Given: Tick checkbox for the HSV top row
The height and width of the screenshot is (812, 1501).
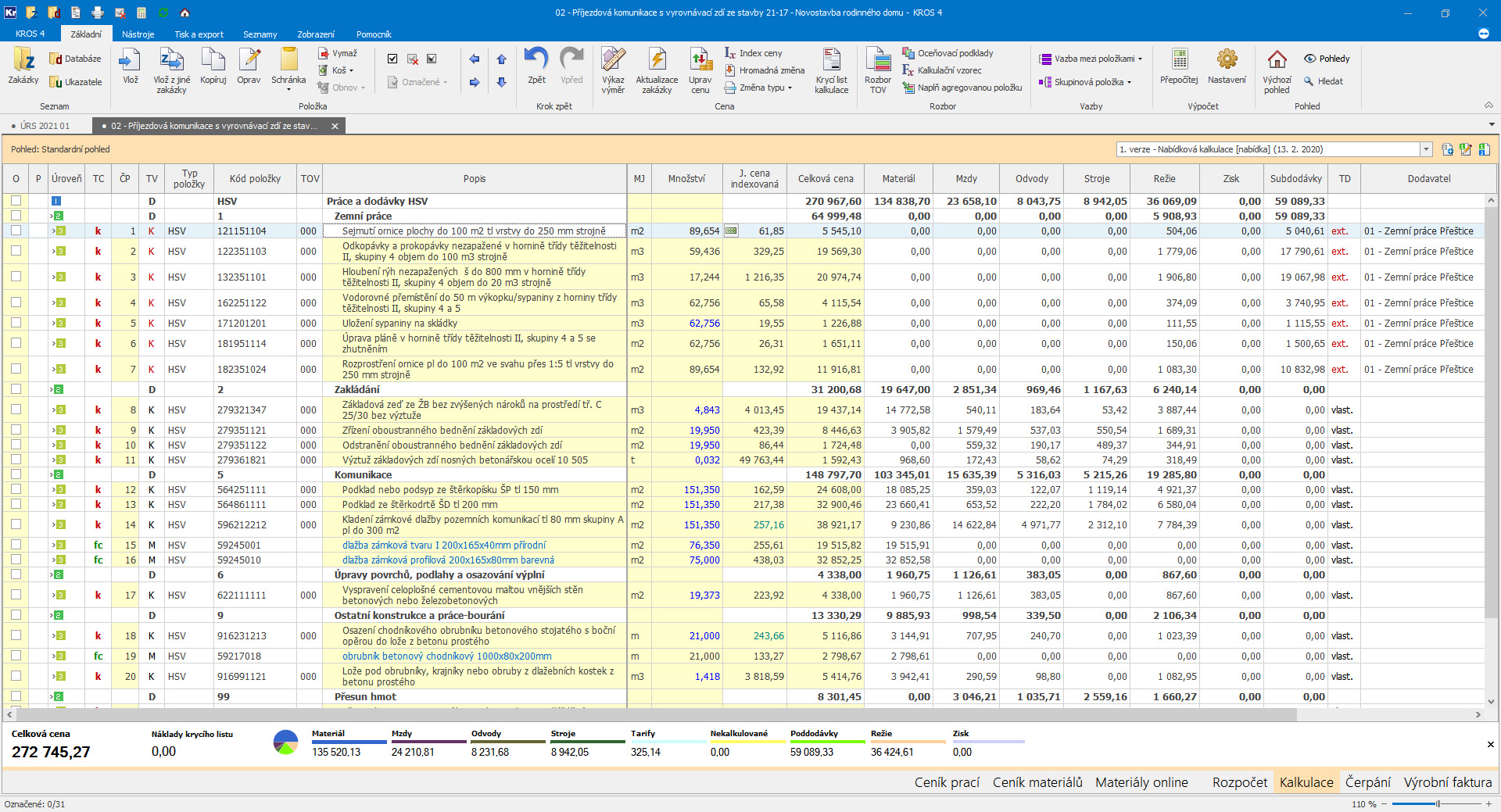Looking at the screenshot, I should coord(16,201).
